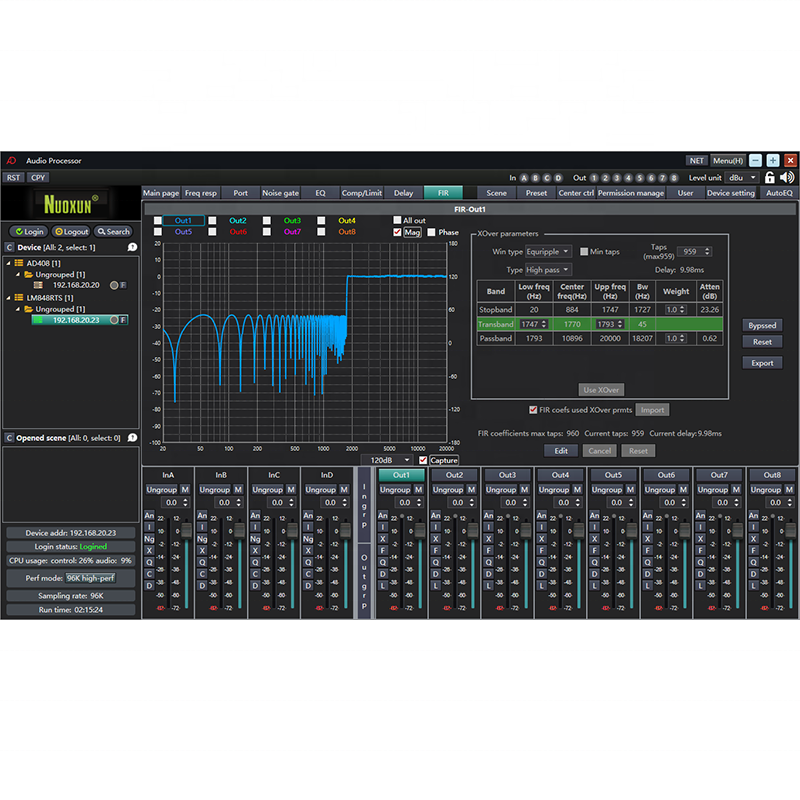Uncheck FIR coefs used XOver prmts
The image size is (800, 800).
point(533,410)
